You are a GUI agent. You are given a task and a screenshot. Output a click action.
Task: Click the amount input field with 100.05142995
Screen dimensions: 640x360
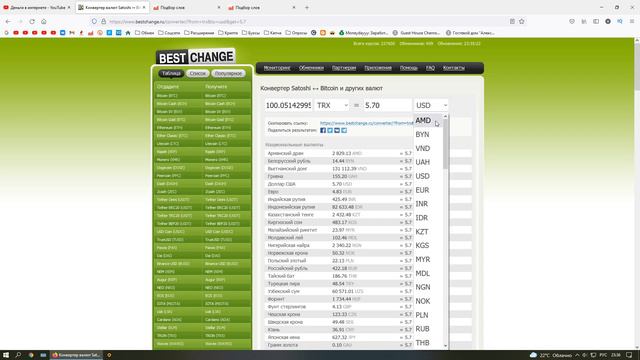[x=288, y=105]
